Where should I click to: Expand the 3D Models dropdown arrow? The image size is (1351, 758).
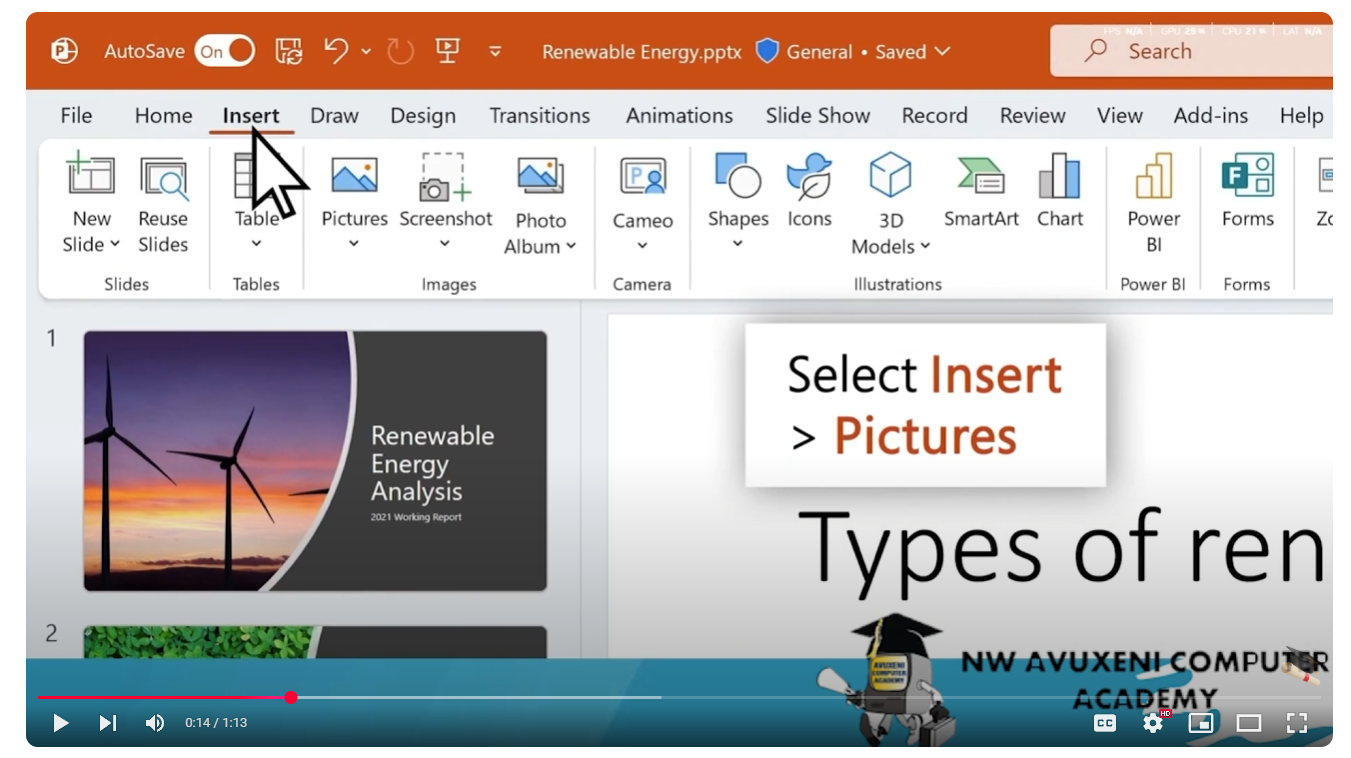tap(925, 247)
